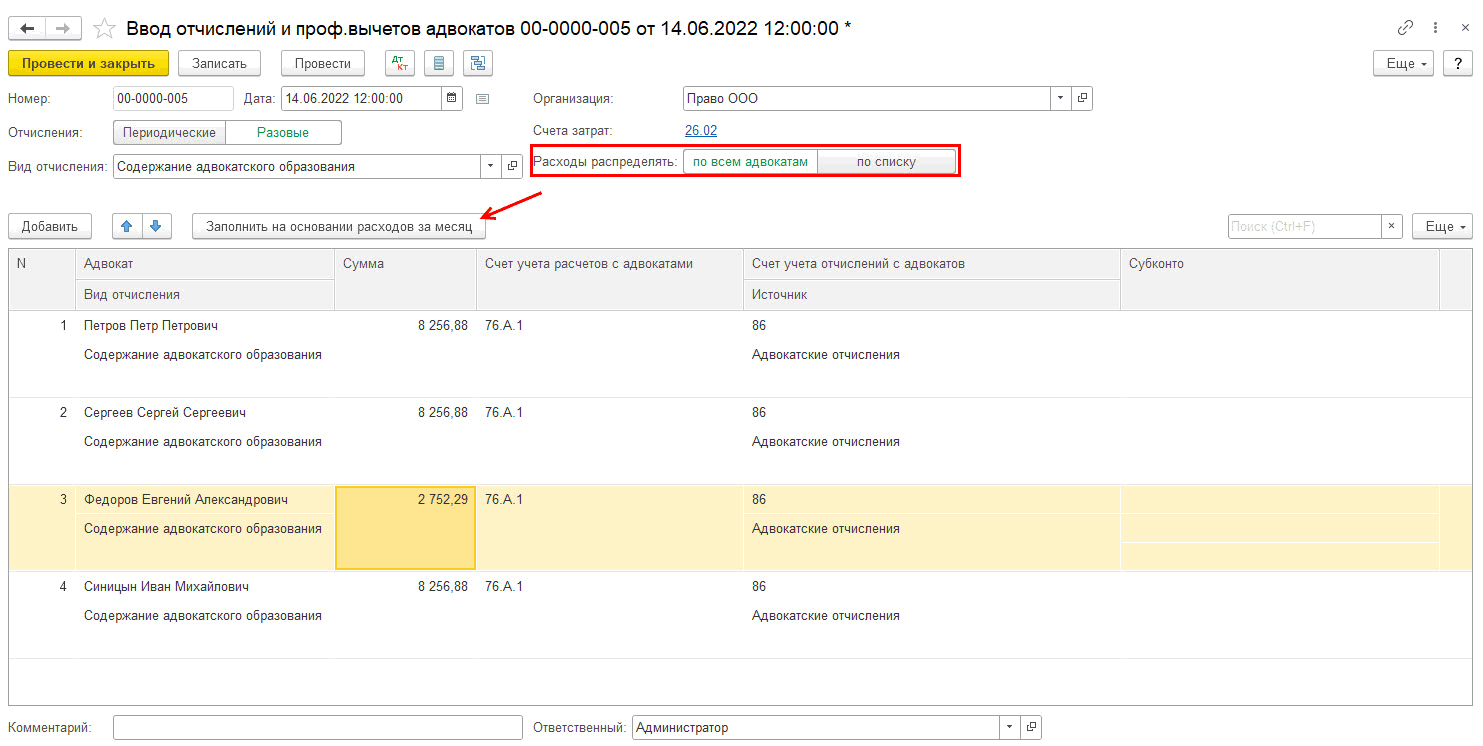Expand the Ответственный dropdown
The image size is (1483, 746).
1008,727
